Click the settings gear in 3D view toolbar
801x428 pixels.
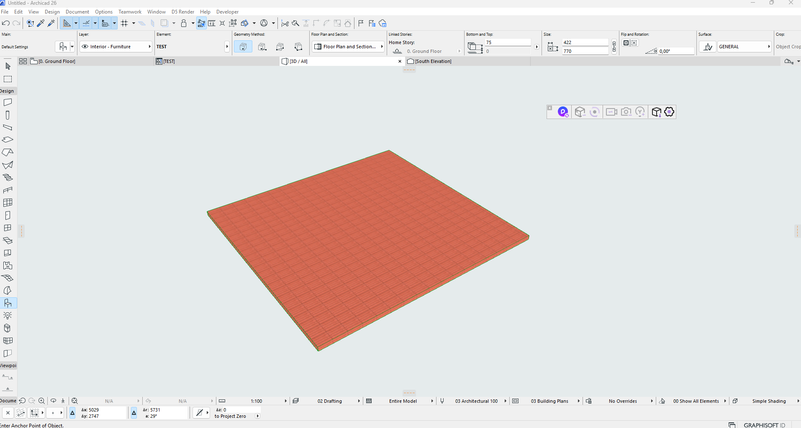point(669,112)
